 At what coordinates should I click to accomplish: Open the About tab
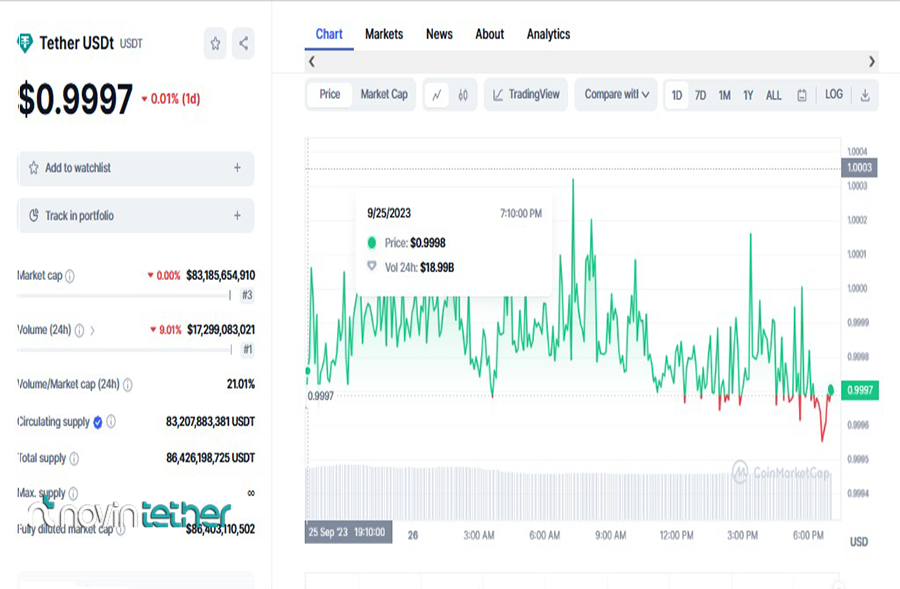click(x=490, y=34)
